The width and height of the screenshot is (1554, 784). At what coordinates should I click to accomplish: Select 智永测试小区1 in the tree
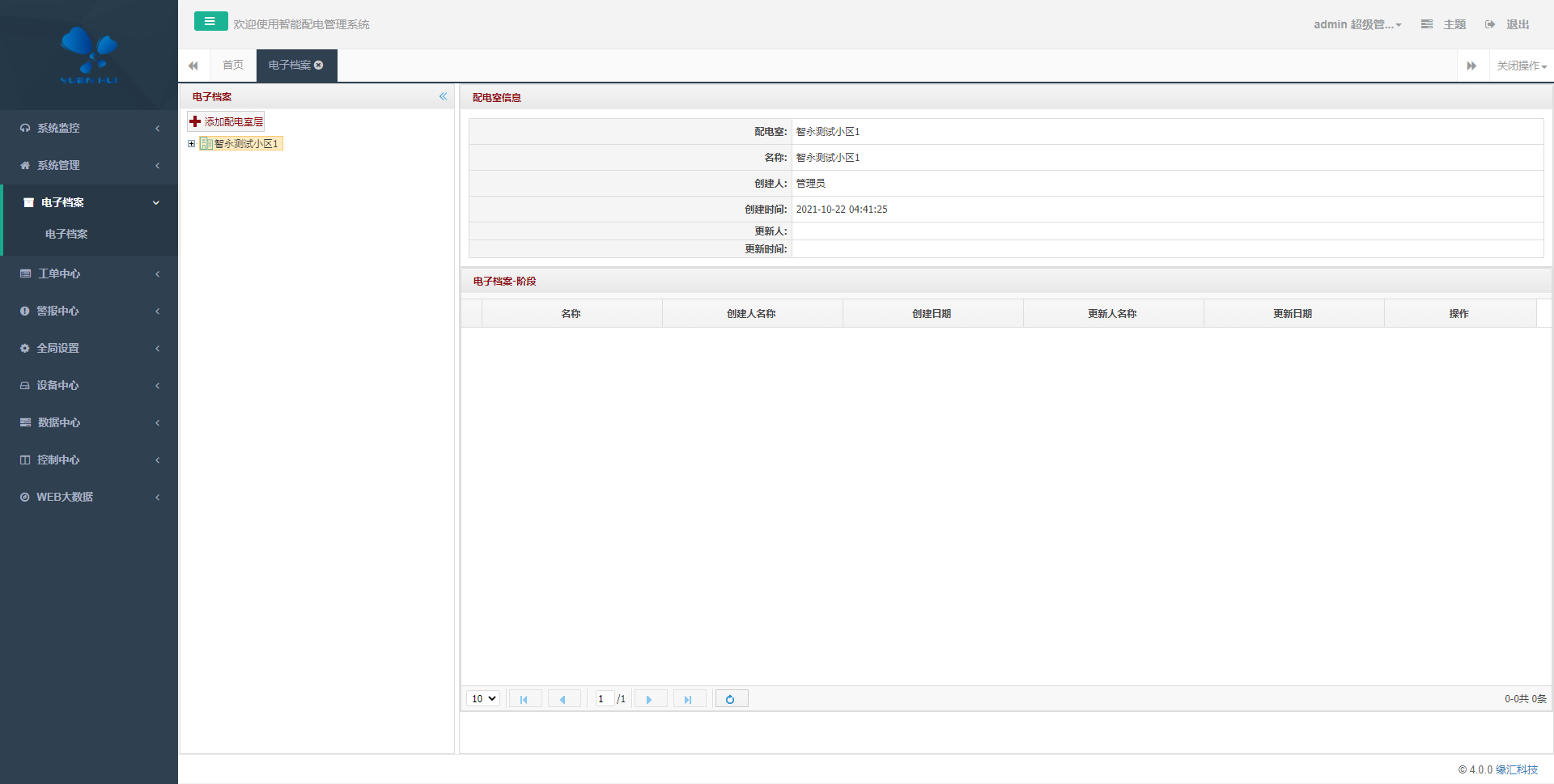(x=245, y=144)
